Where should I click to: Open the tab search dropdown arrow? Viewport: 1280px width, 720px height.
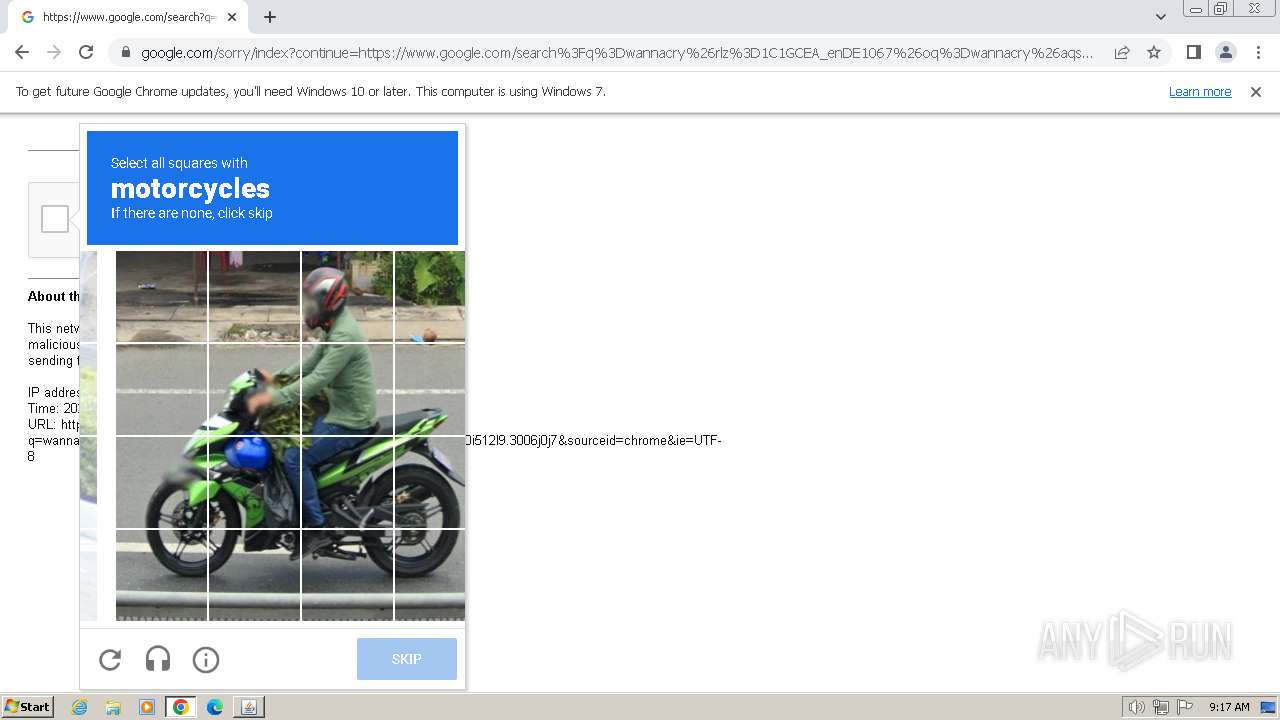1161,17
